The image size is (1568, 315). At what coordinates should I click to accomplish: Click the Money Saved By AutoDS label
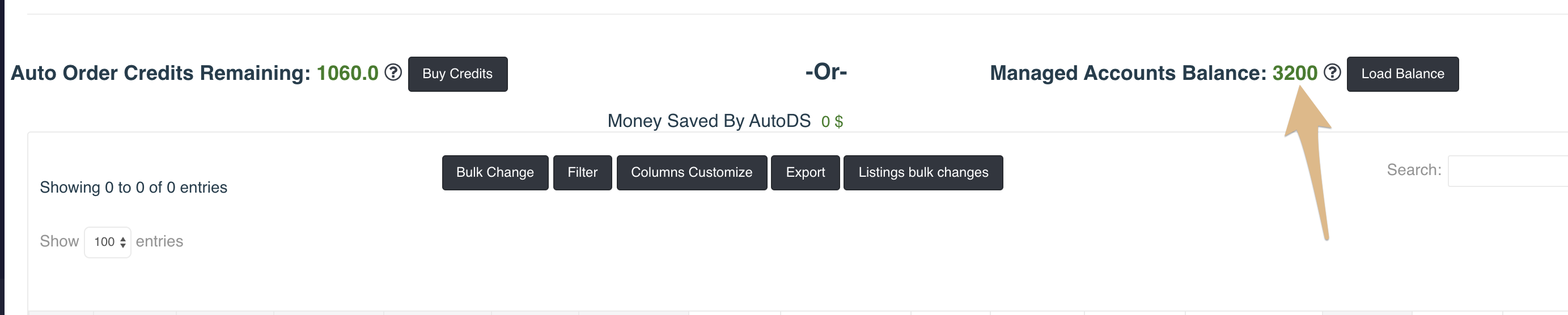[x=709, y=121]
